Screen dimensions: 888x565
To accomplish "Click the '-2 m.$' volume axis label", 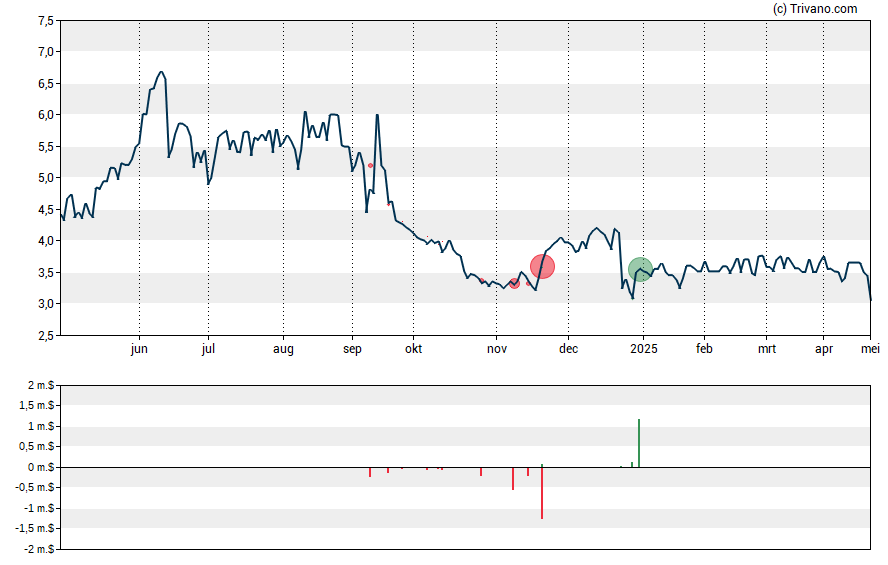I will click(x=40, y=550).
